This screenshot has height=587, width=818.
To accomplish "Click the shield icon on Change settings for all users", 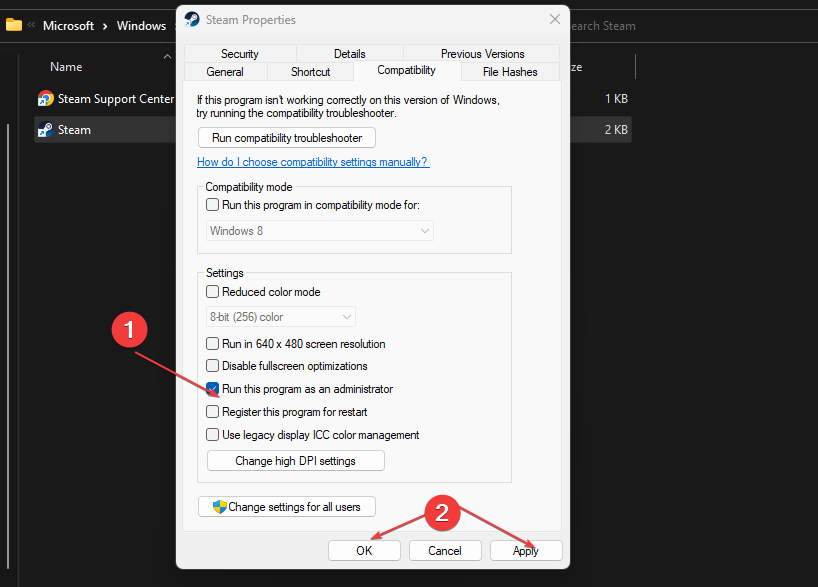I will click(x=220, y=507).
